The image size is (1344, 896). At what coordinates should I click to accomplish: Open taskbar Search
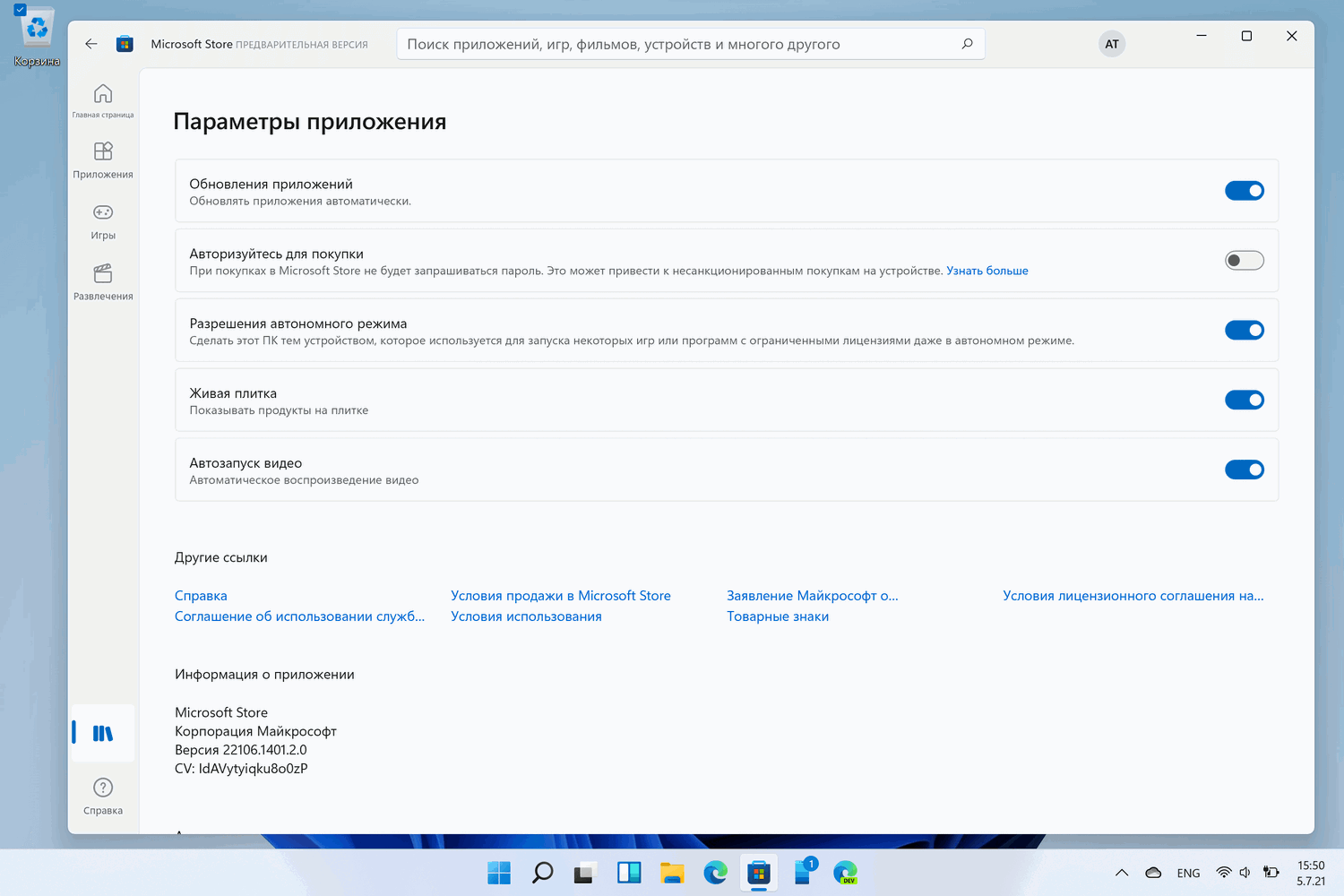(x=542, y=873)
